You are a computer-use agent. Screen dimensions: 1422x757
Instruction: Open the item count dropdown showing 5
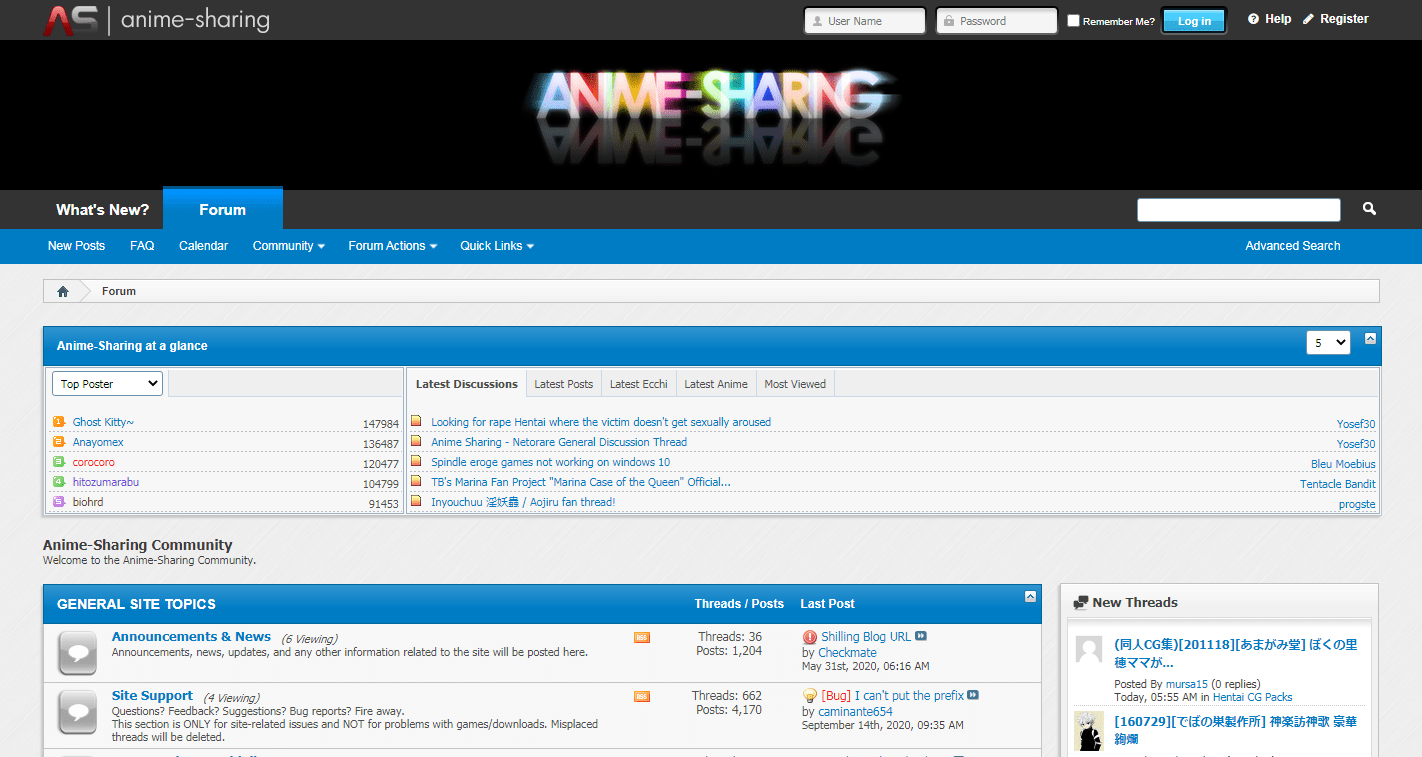click(x=1328, y=343)
